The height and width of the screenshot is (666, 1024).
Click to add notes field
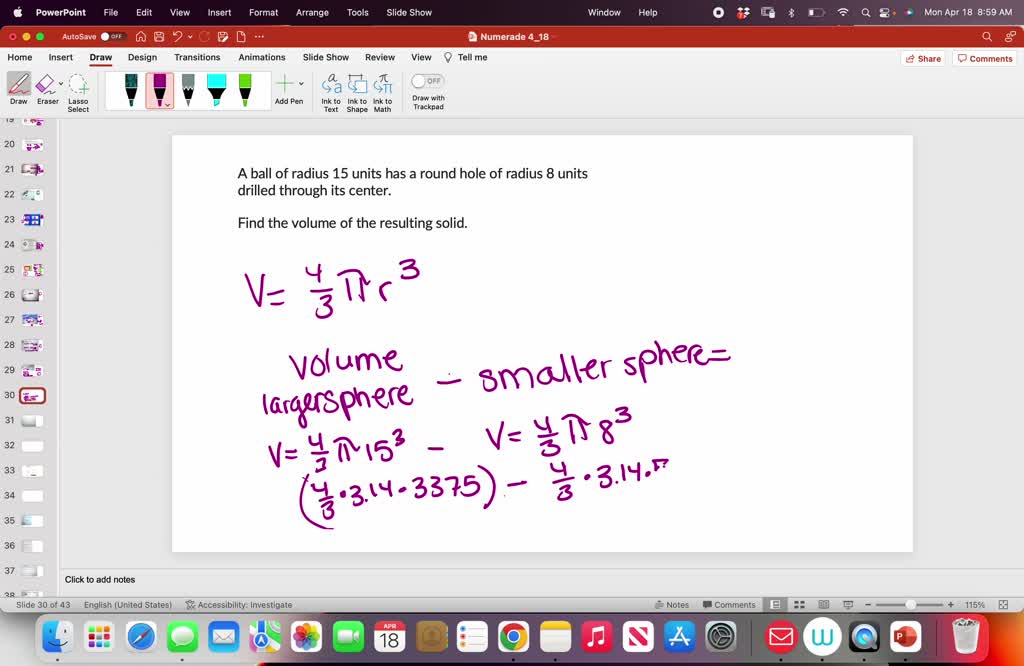[x=100, y=579]
